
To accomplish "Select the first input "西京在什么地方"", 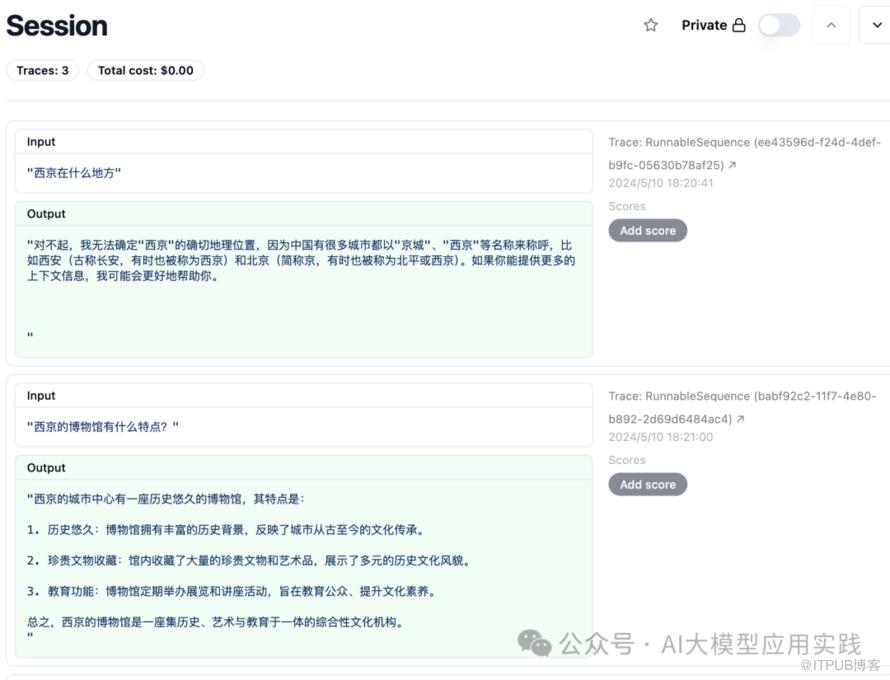I will pyautogui.click(x=74, y=173).
